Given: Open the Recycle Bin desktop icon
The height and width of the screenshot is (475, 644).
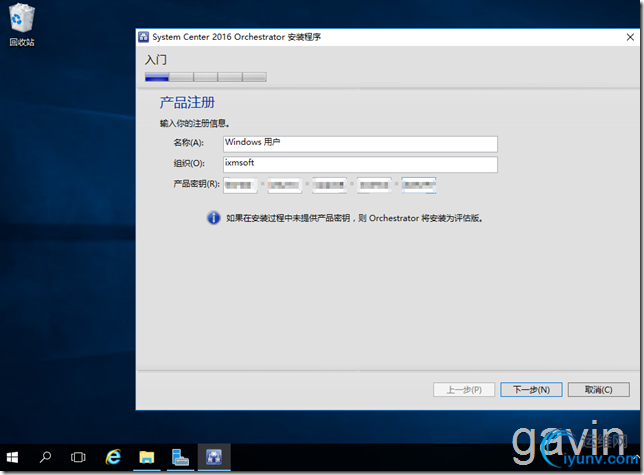Looking at the screenshot, I should [x=22, y=25].
